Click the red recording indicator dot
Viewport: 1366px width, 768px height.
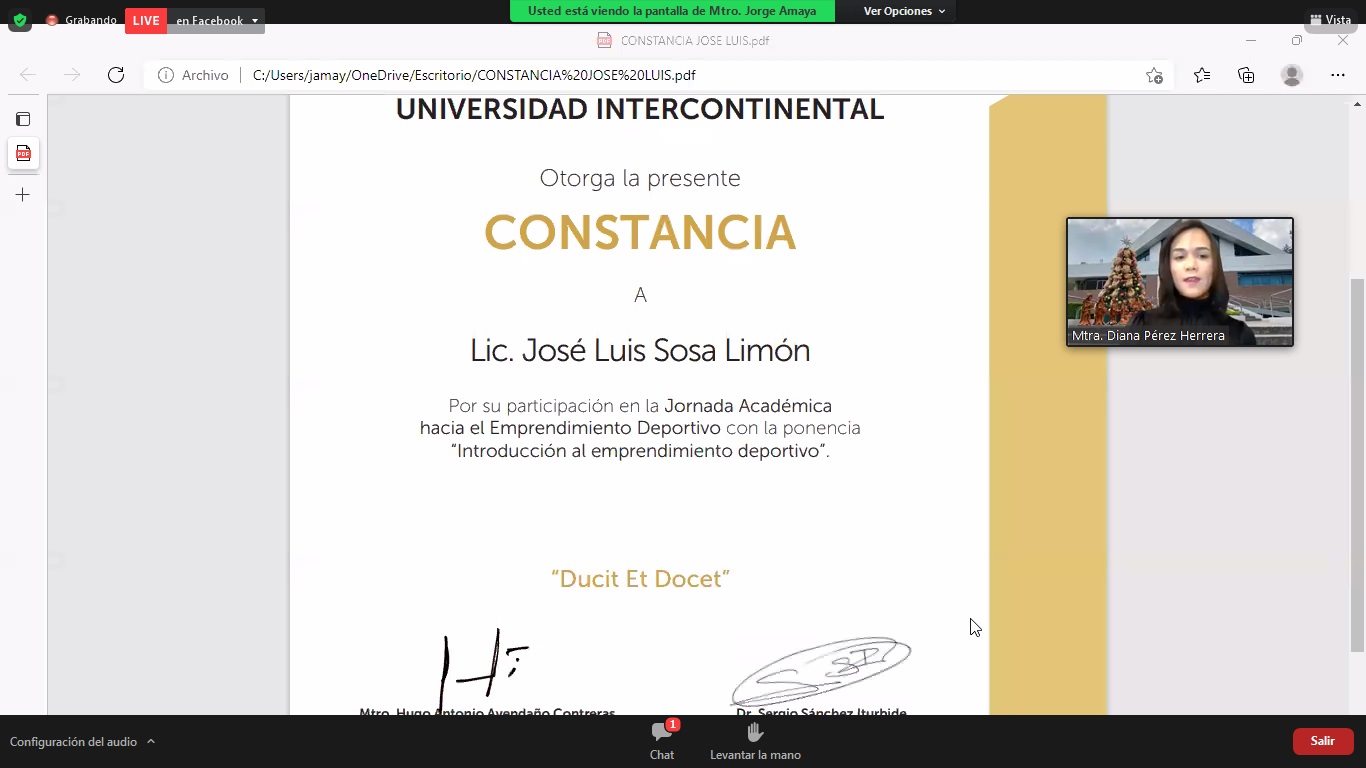[x=52, y=20]
